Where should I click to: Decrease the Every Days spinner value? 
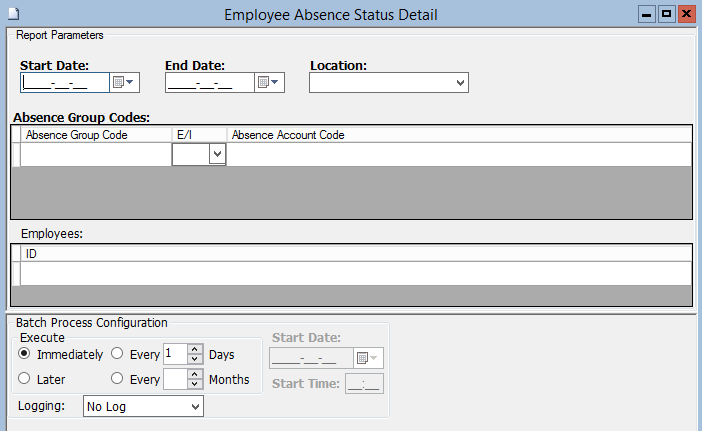pos(195,359)
